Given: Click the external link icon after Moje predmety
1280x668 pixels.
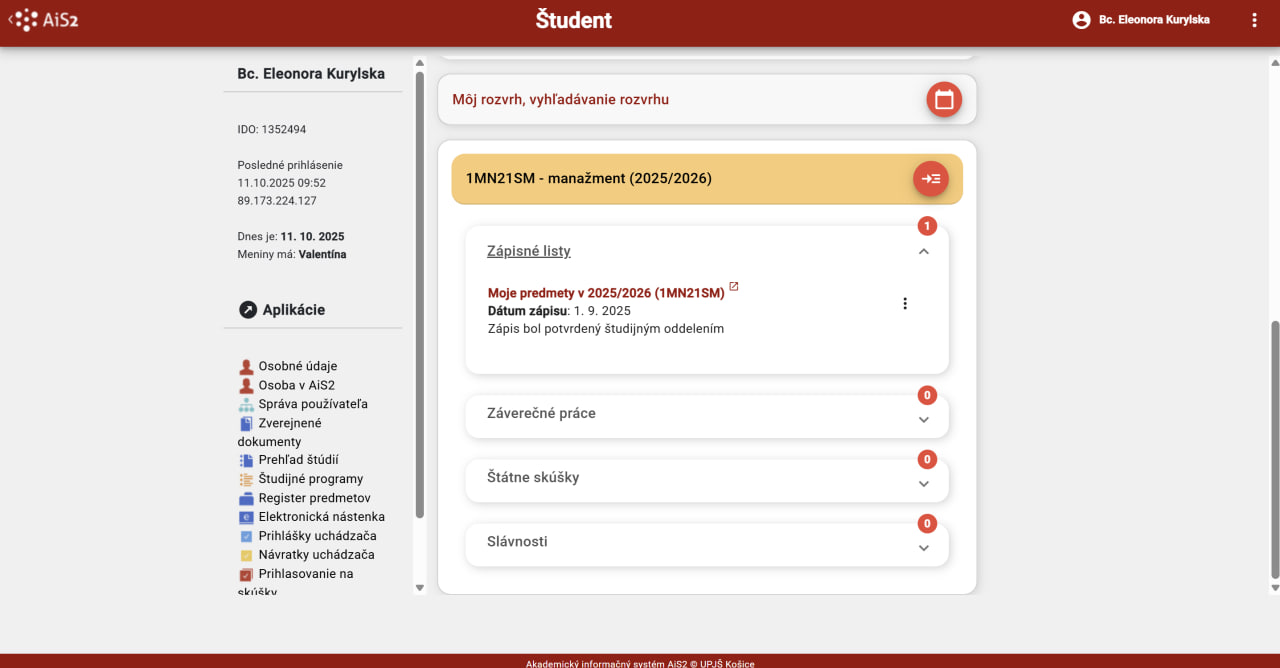Looking at the screenshot, I should pyautogui.click(x=733, y=287).
